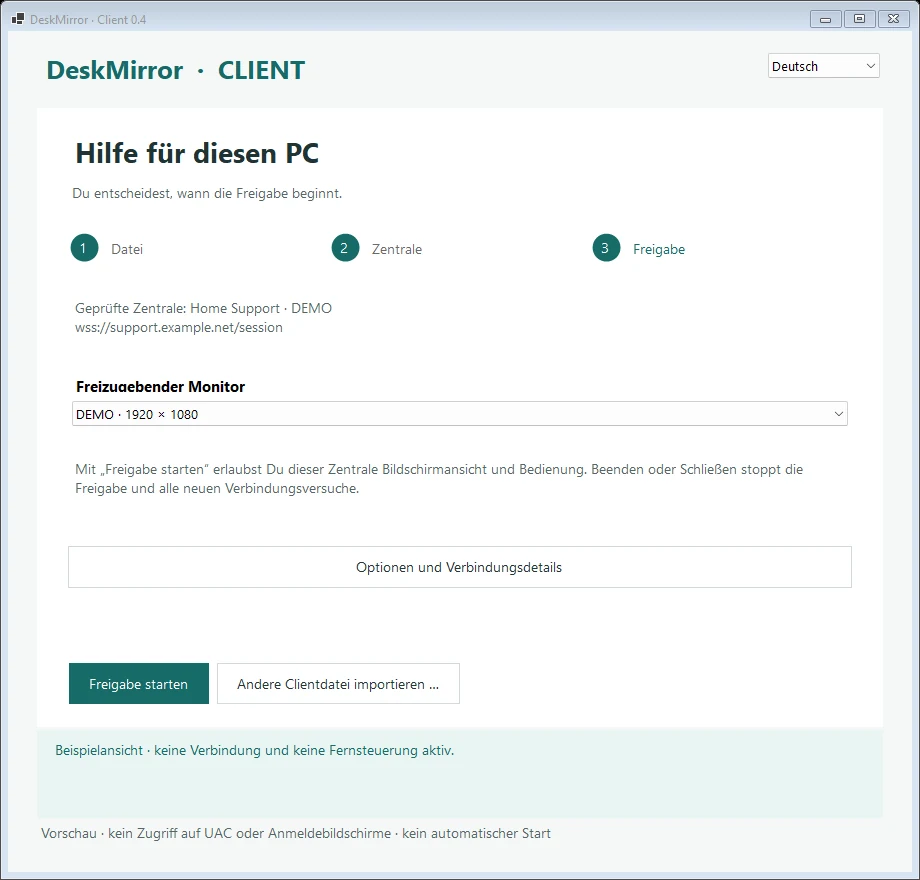
Task: Close the DeskMirror window
Action: pos(894,19)
